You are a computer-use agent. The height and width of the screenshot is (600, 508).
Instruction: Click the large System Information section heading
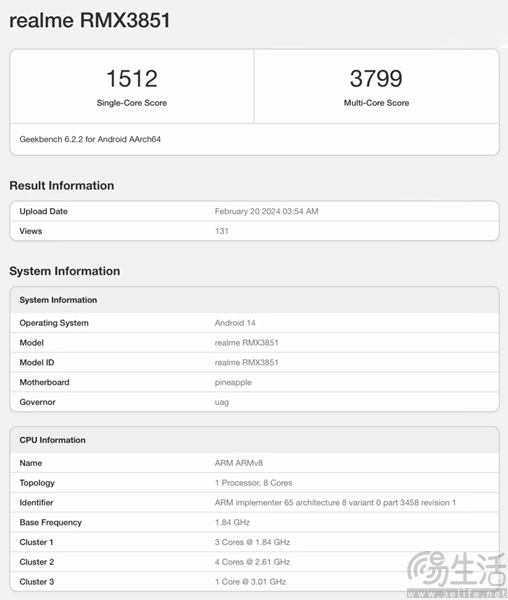(65, 271)
